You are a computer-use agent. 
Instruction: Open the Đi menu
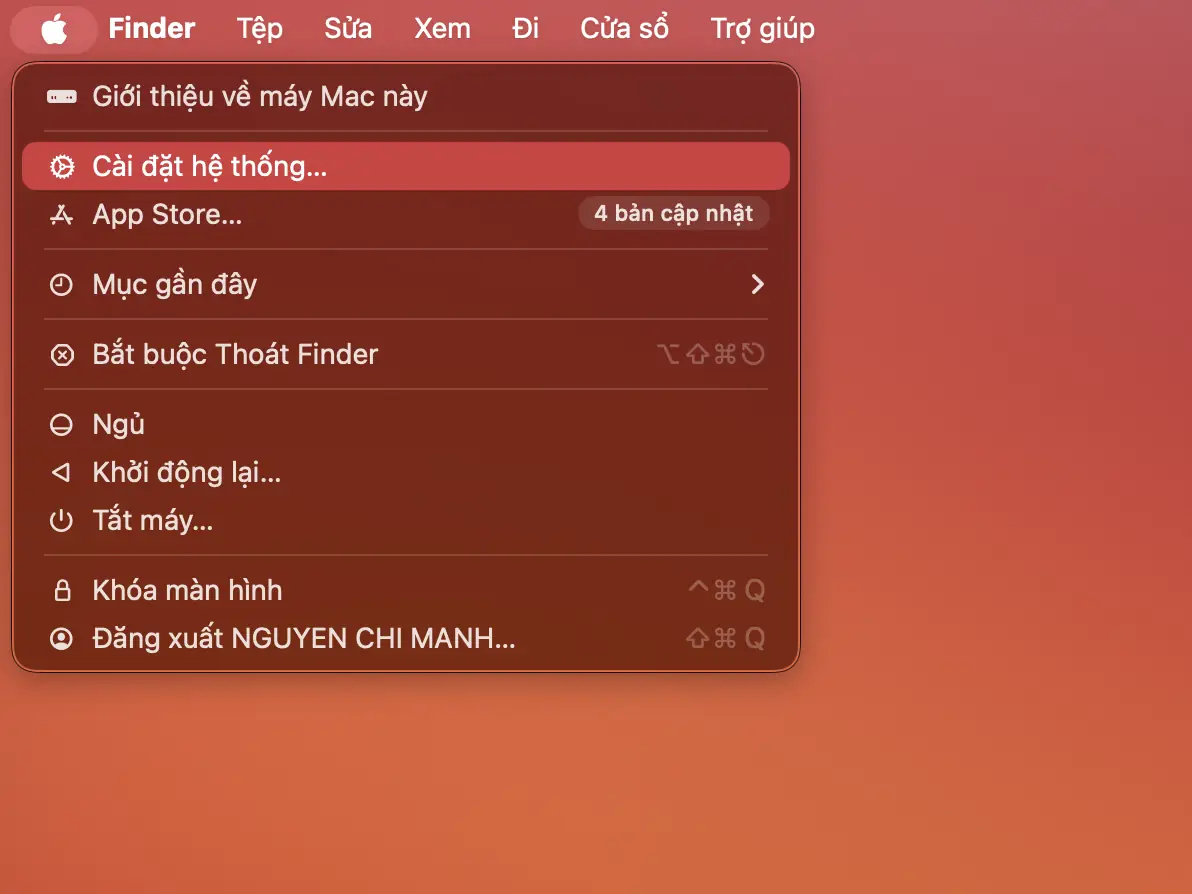click(x=525, y=29)
